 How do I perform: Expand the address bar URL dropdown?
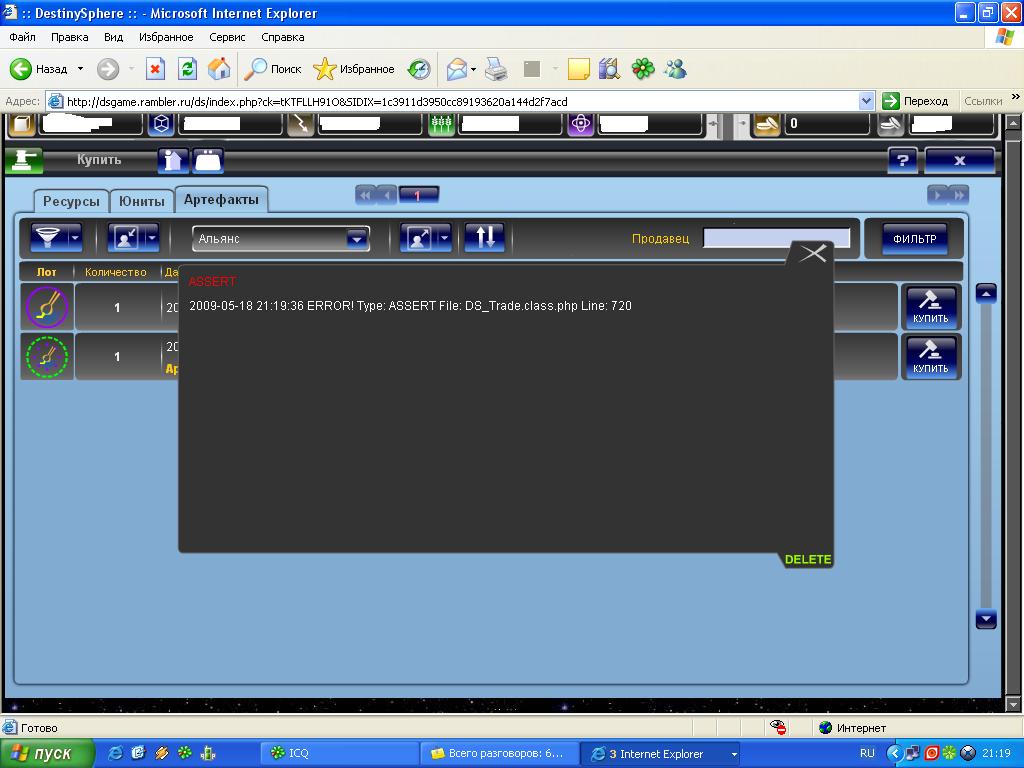click(866, 101)
